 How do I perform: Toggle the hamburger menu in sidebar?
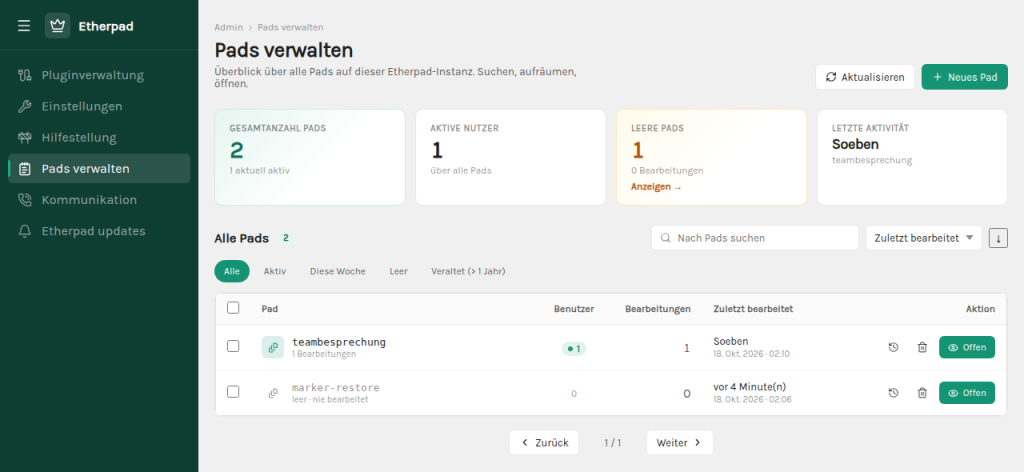24,26
